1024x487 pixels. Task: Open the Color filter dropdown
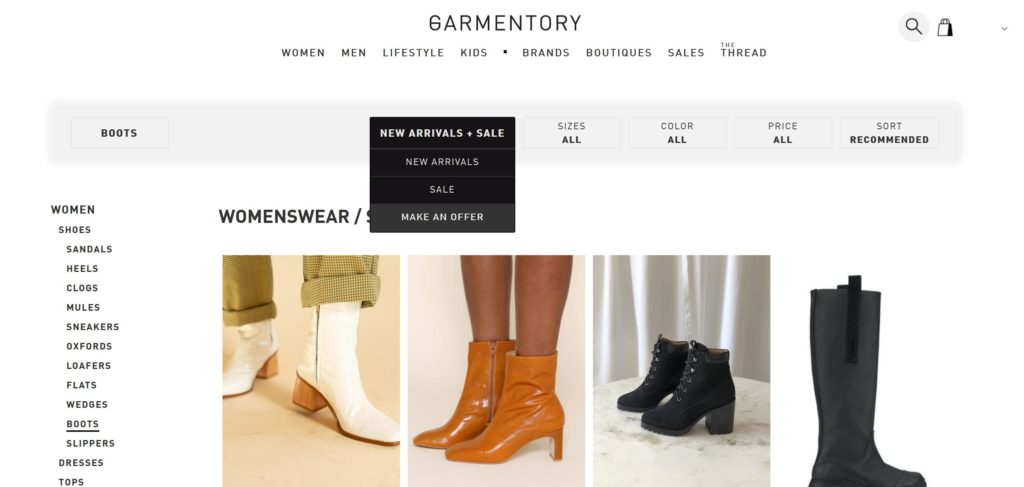677,133
